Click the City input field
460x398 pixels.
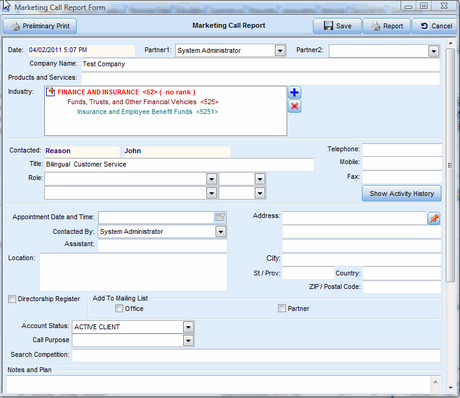(x=361, y=259)
